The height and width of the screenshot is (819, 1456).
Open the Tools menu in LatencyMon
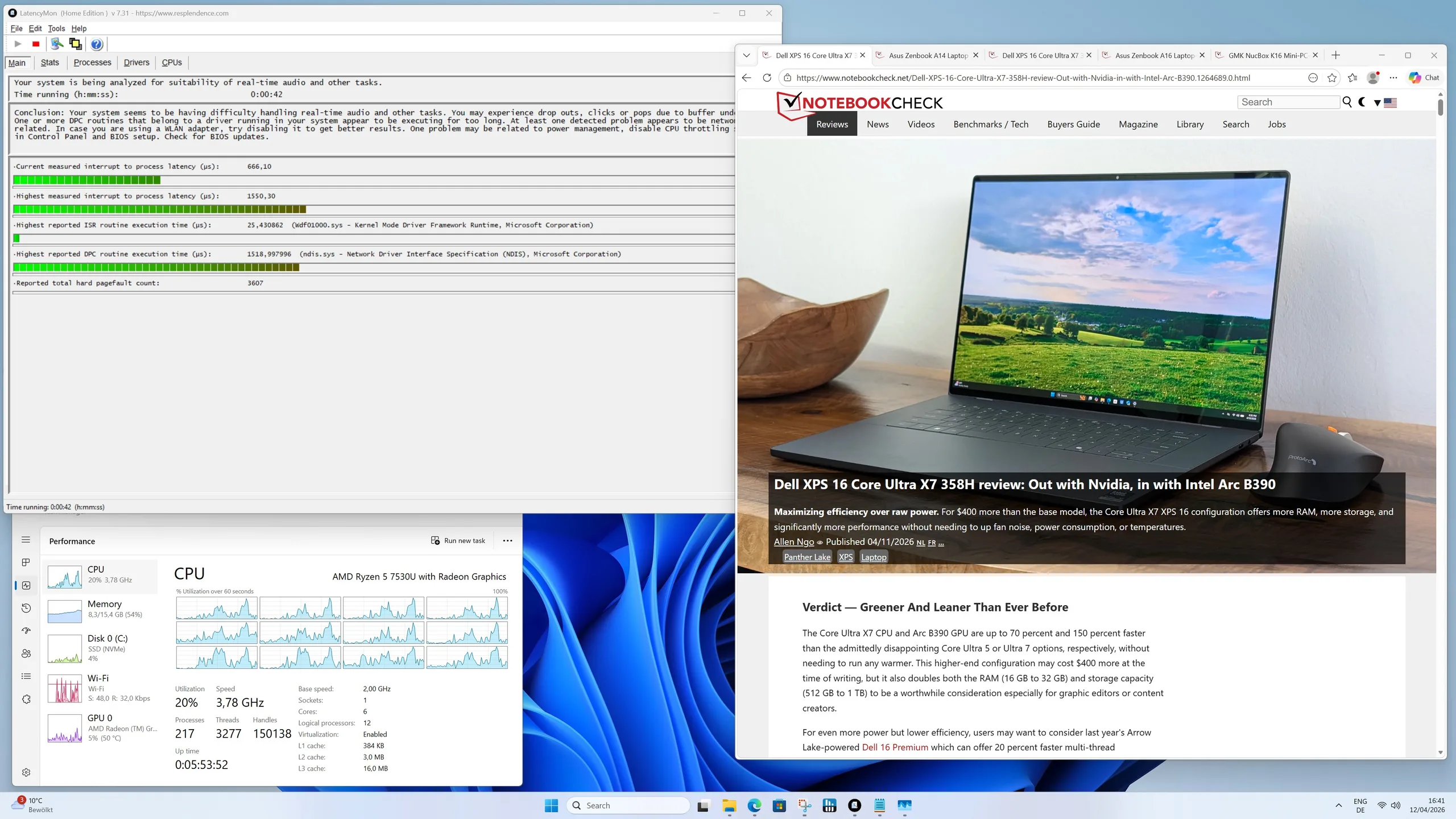56,28
